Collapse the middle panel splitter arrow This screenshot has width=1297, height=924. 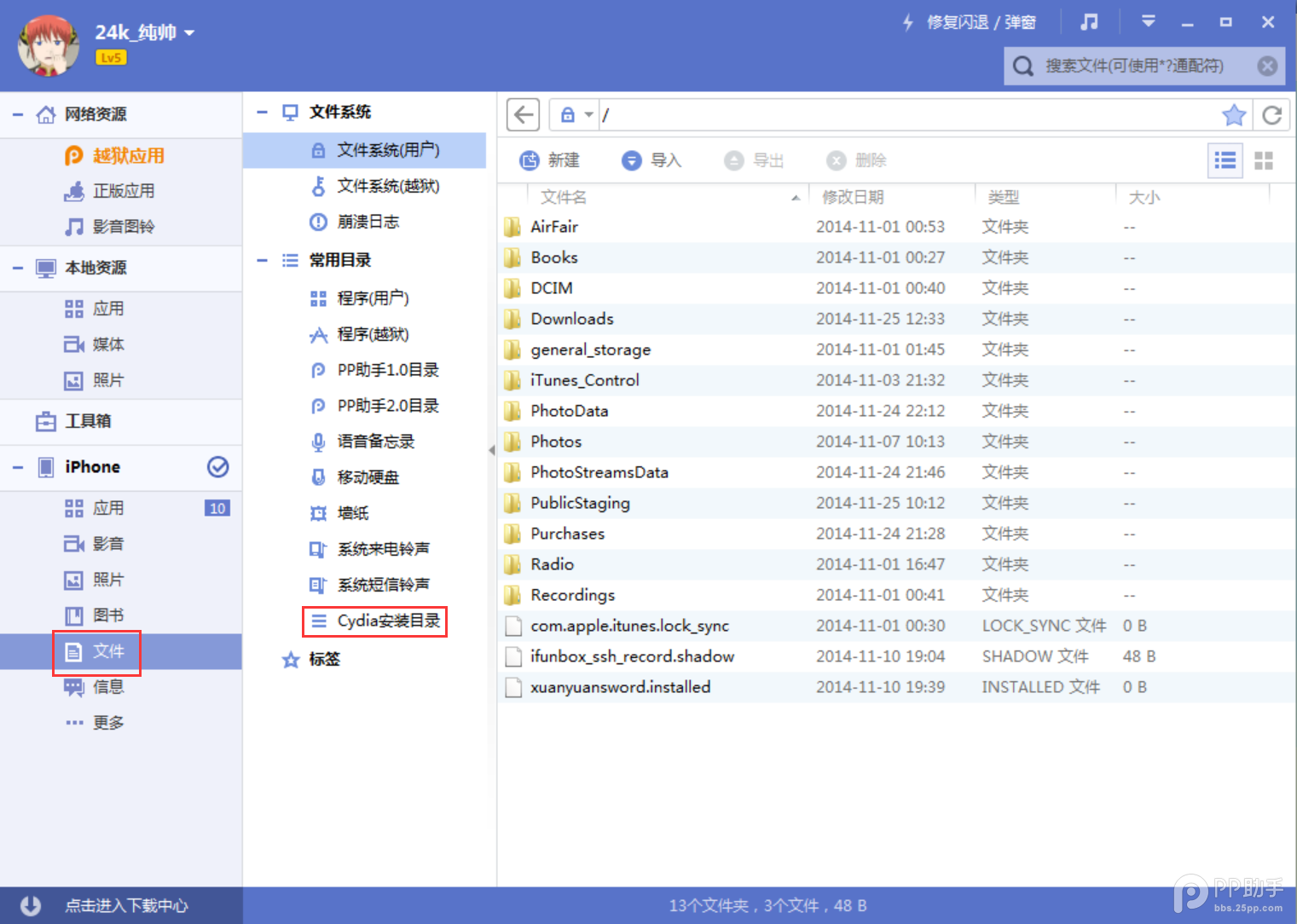[x=492, y=450]
